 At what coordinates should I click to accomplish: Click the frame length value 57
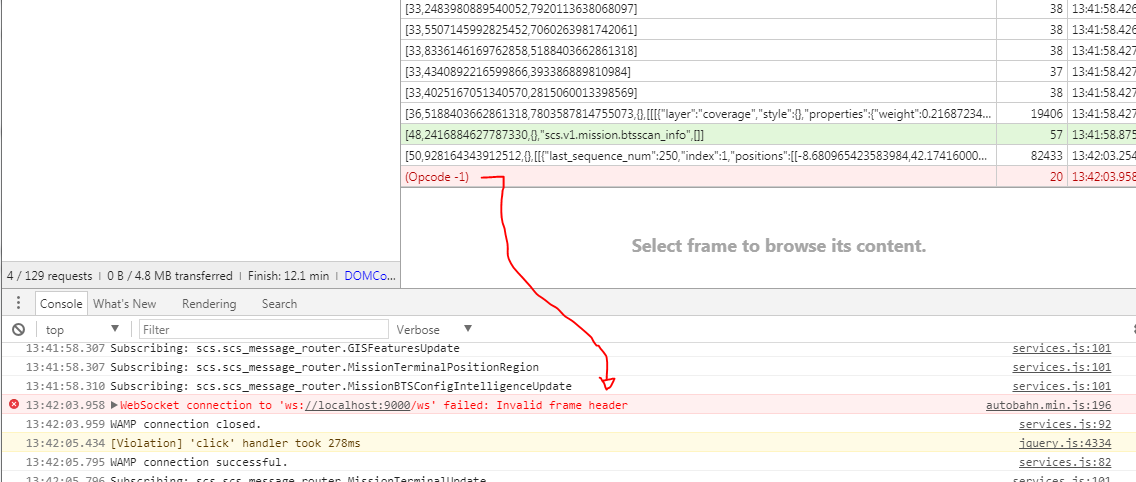[1056, 135]
